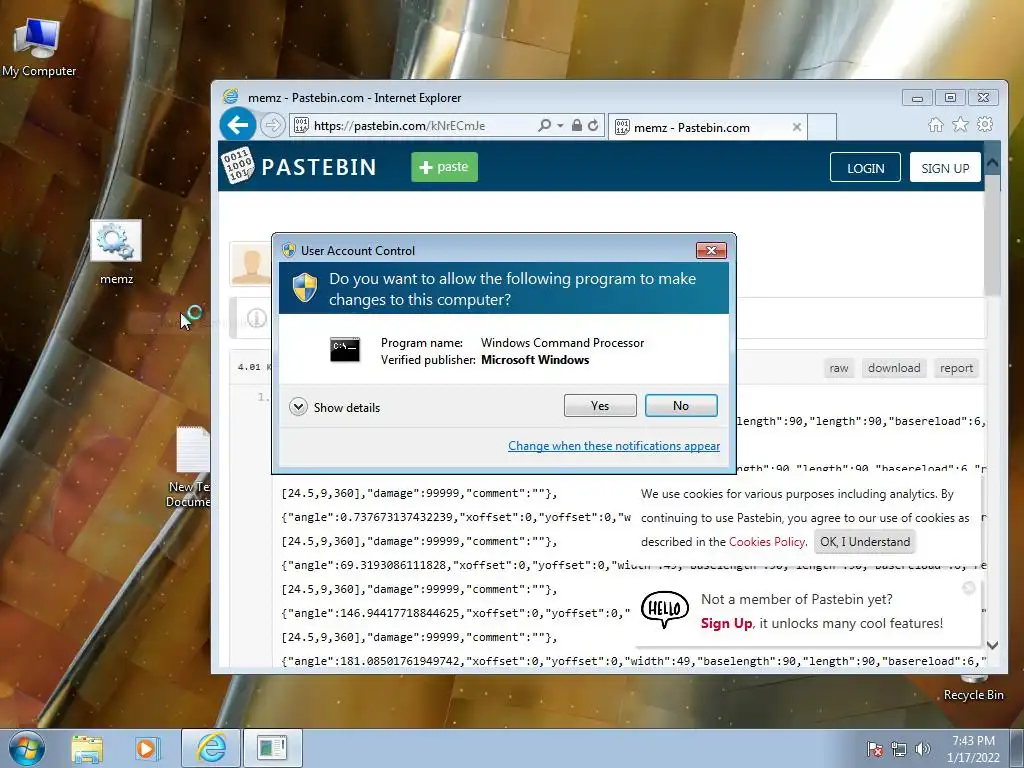The width and height of the screenshot is (1024, 768).
Task: Open Windows Explorer from the taskbar
Action: [87, 748]
